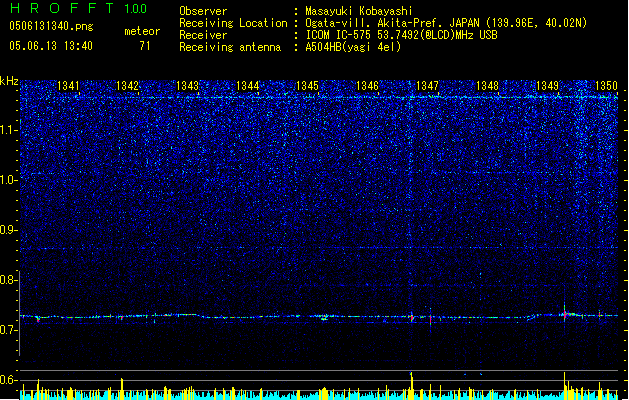Image resolution: width=629 pixels, height=400 pixels.
Task: Click the 0.8 frequency axis label
Action: click(9, 280)
